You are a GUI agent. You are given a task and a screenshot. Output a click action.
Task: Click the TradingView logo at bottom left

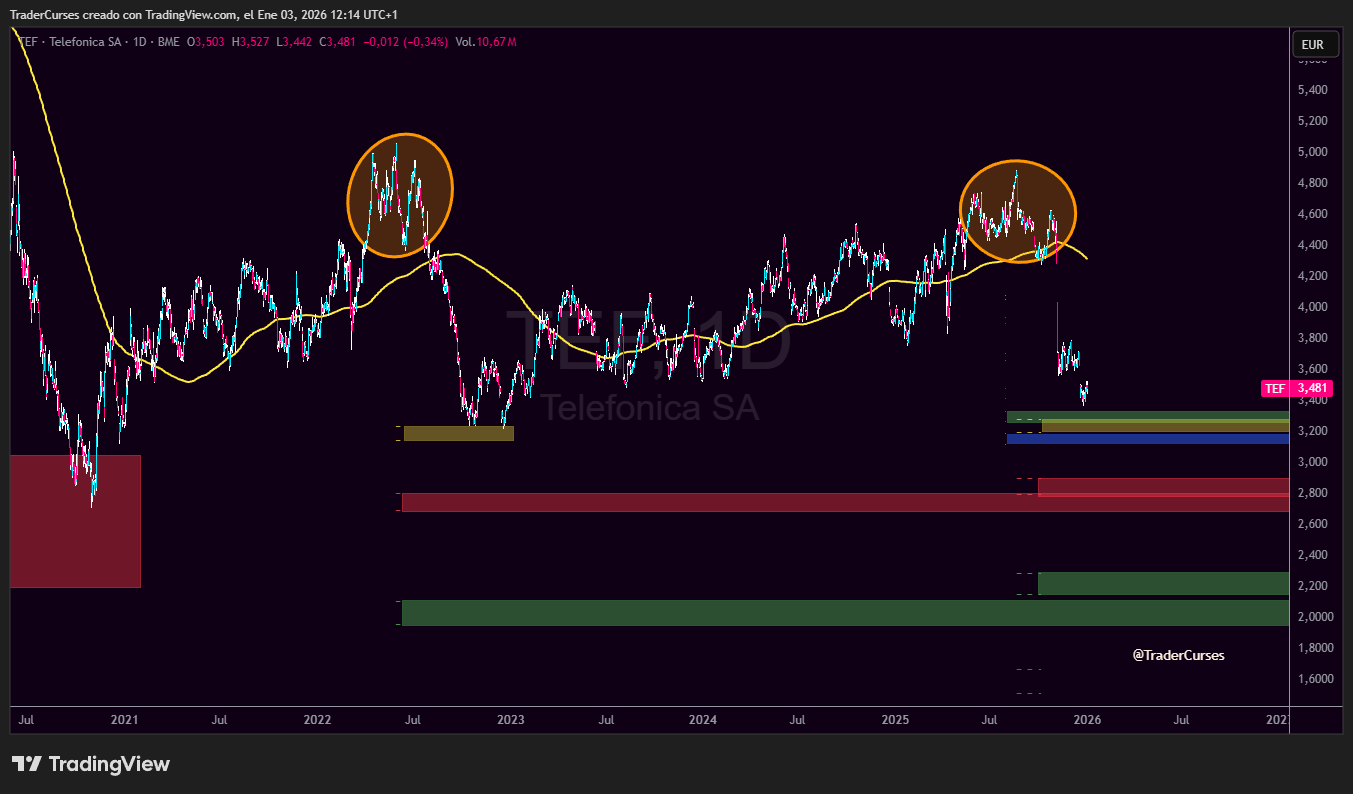(90, 764)
